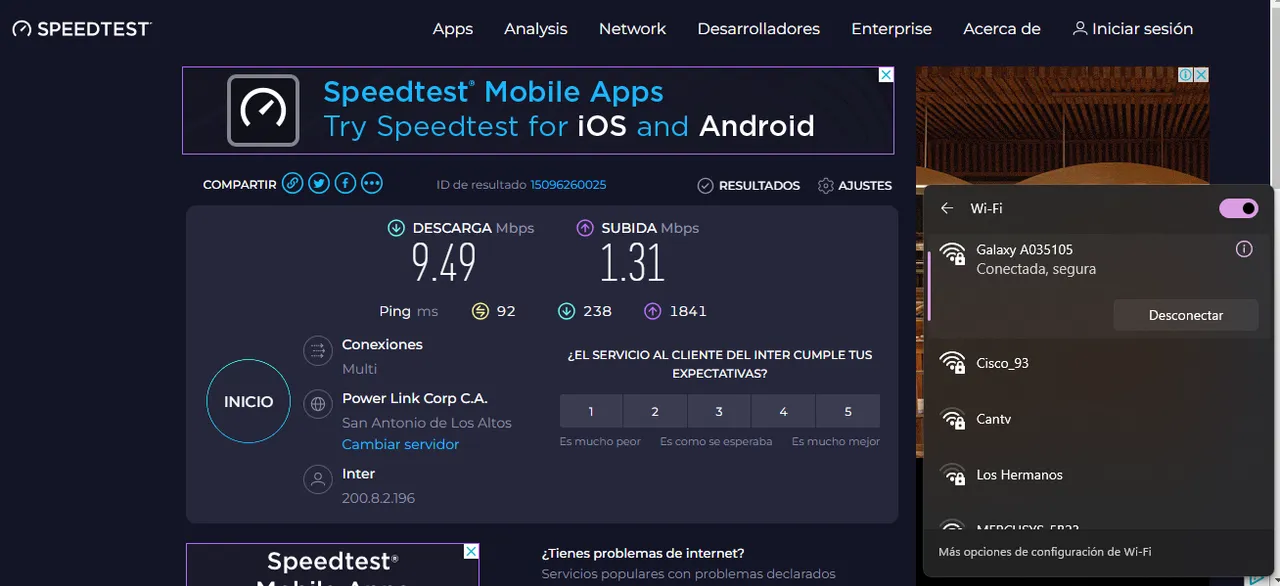The width and height of the screenshot is (1280, 586).
Task: Turn off the Wi-Fi toggle switch
Action: pyautogui.click(x=1238, y=208)
